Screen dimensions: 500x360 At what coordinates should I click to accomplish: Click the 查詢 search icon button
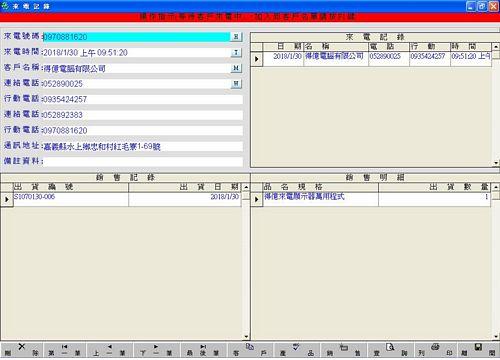tap(390, 350)
